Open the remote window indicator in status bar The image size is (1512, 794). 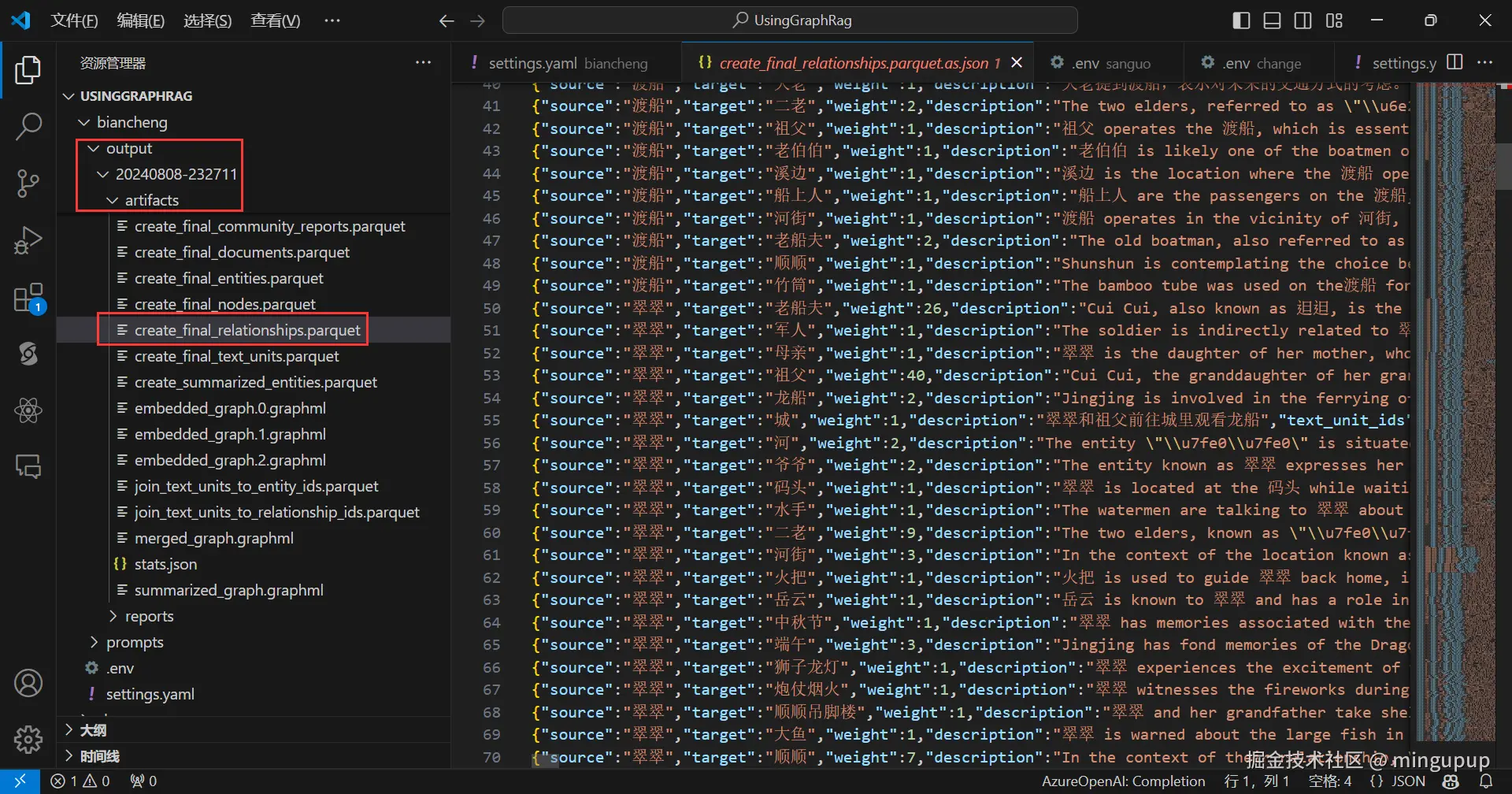pos(20,781)
